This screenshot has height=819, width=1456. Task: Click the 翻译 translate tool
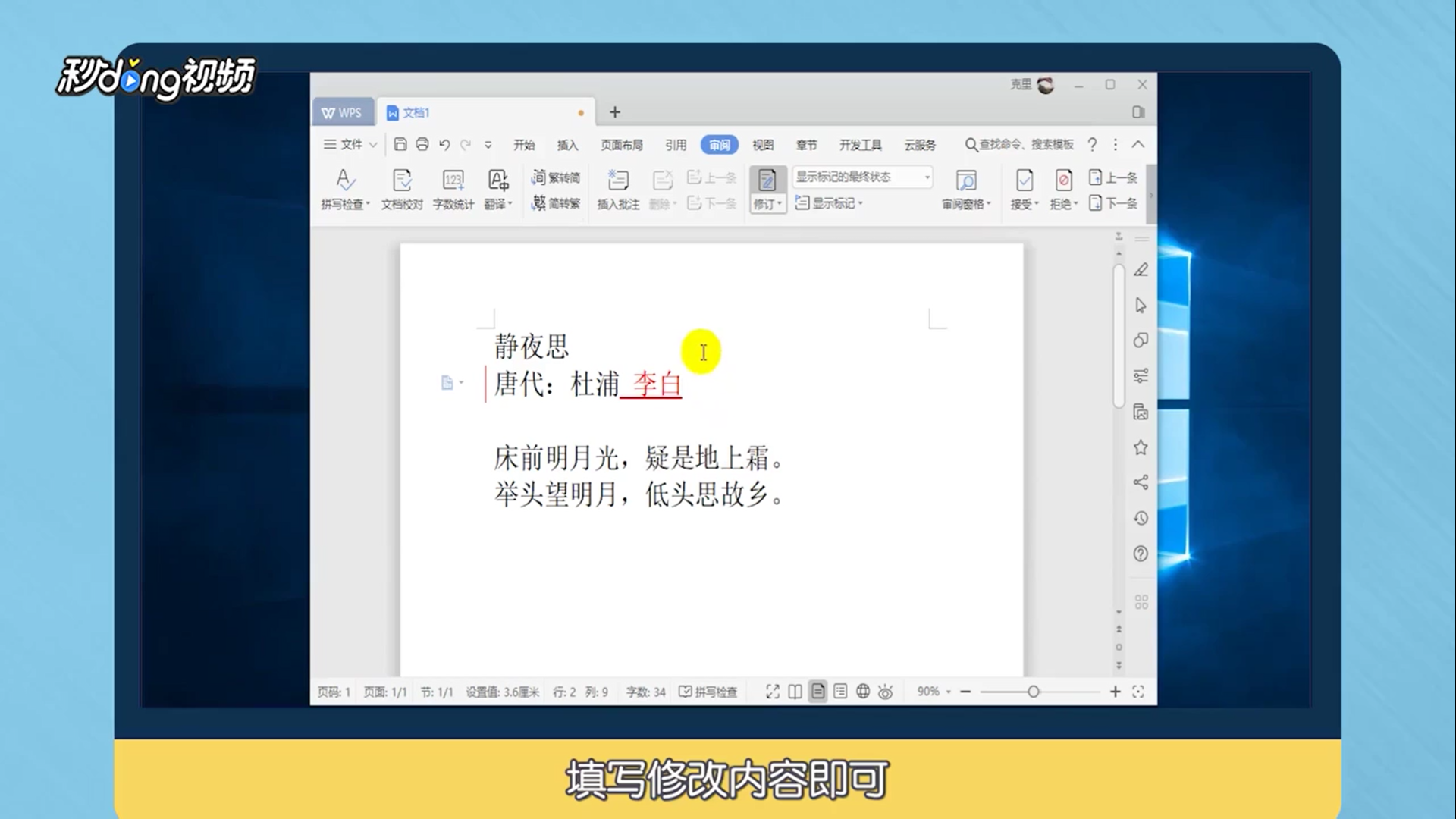tap(498, 189)
